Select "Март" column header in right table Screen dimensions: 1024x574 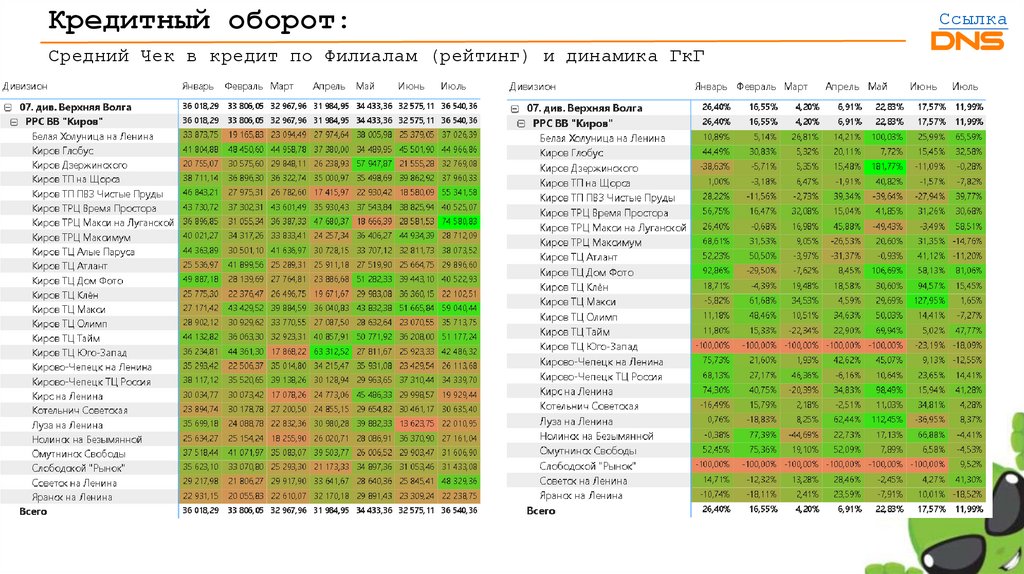pyautogui.click(x=795, y=87)
